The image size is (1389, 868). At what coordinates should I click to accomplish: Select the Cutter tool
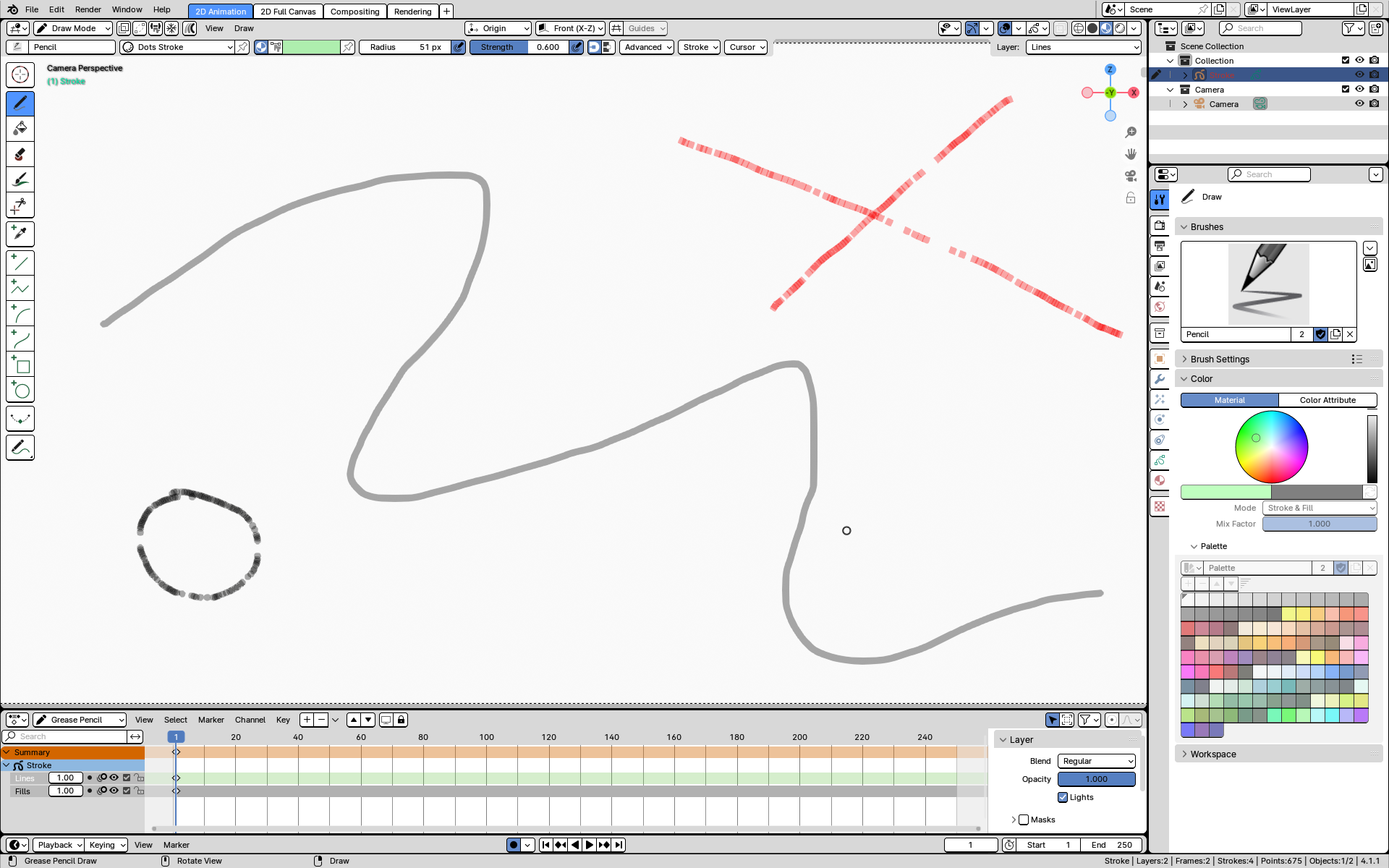[20, 205]
